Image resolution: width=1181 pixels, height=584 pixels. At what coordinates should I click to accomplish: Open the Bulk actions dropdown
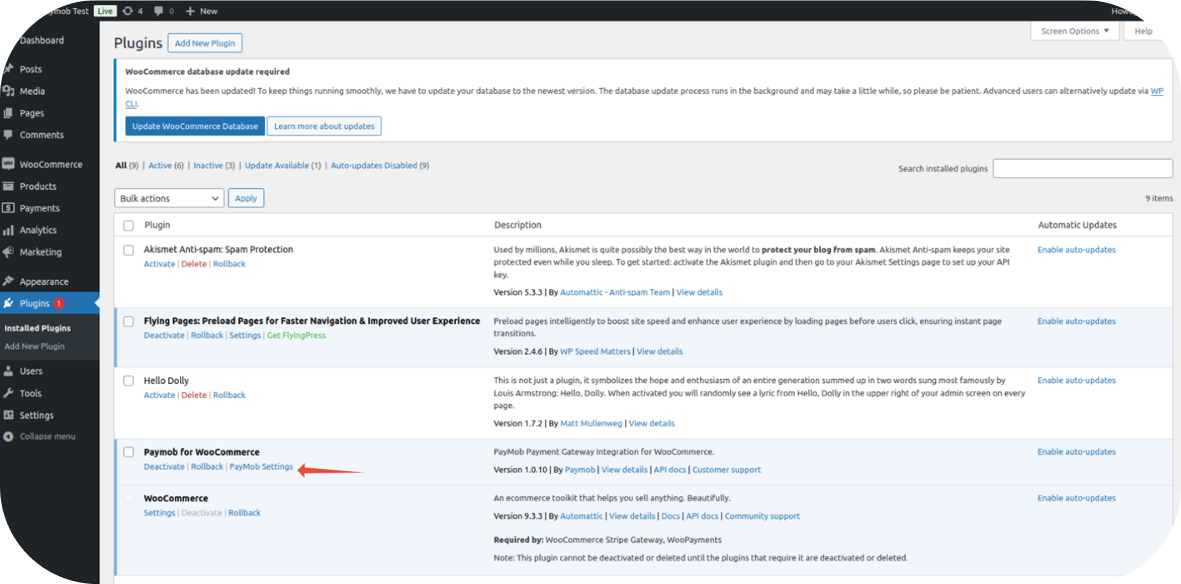(169, 198)
